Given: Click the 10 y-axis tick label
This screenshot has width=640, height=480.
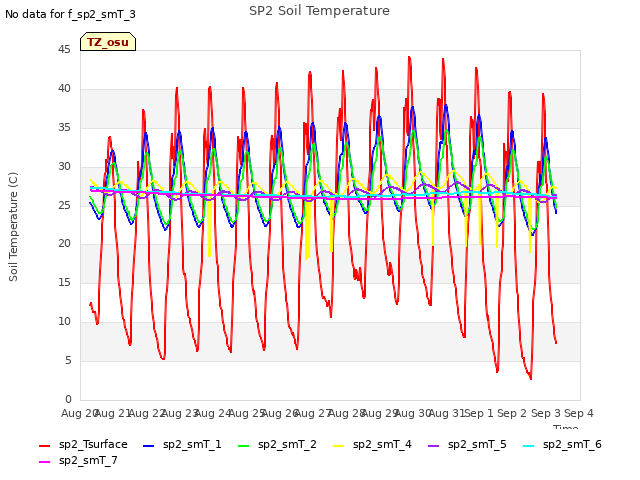Looking at the screenshot, I should tap(64, 321).
